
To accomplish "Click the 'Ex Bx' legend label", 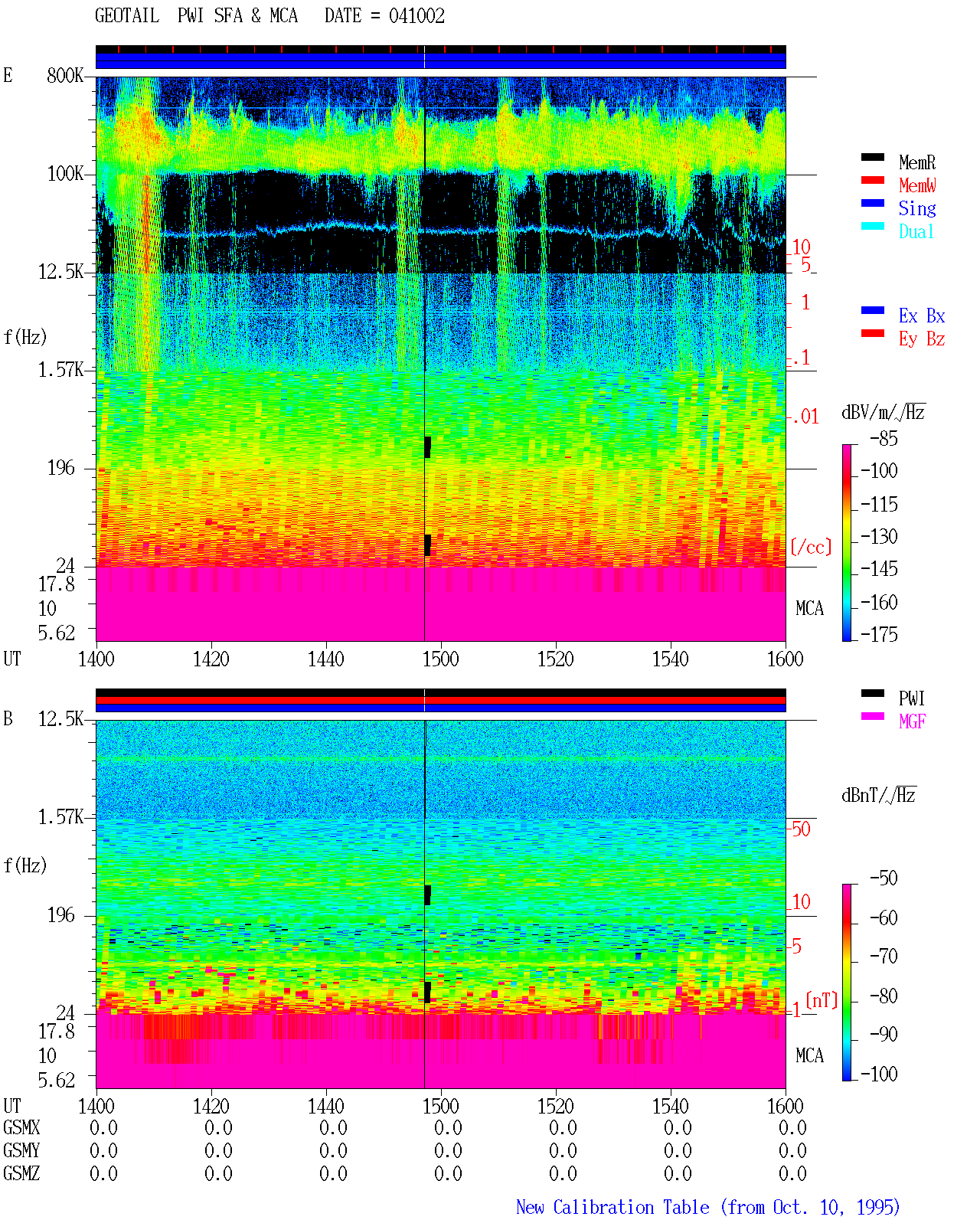I will coord(922,316).
